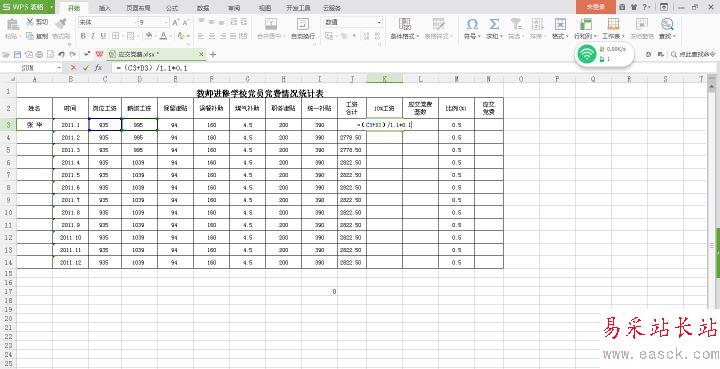
Task: Switch to the 公式 (Formulas) tab
Action: [172, 8]
